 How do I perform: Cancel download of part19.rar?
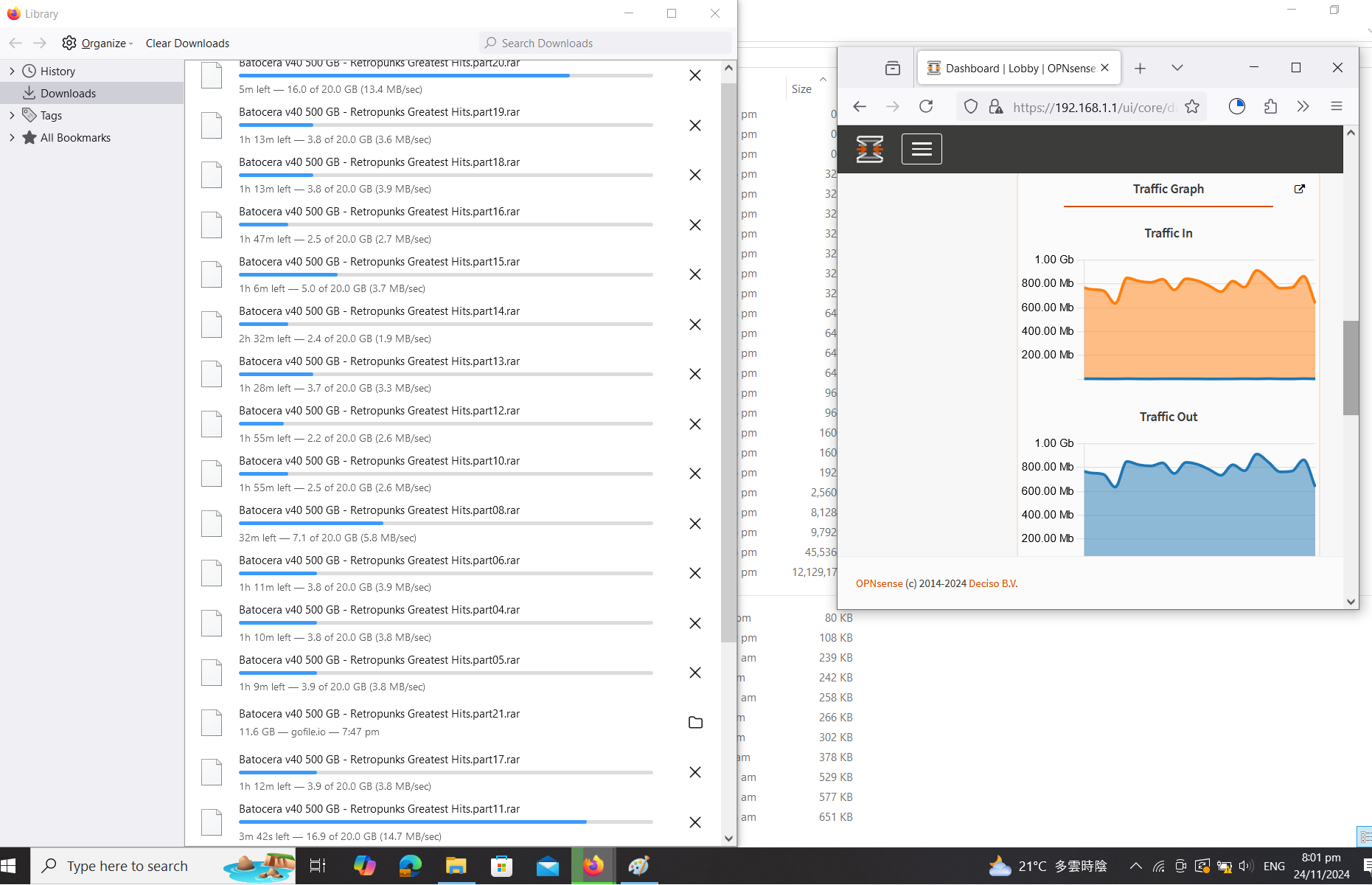[694, 125]
